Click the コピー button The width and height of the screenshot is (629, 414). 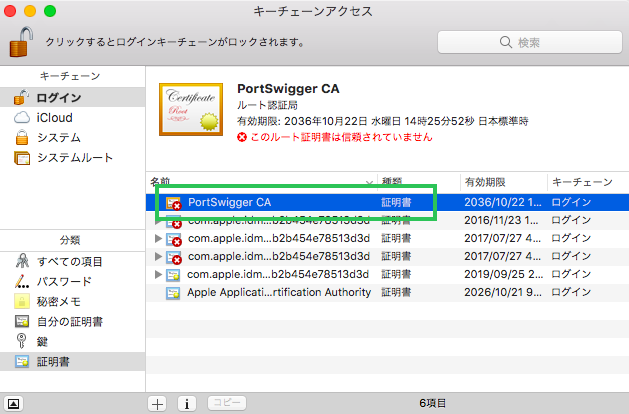tap(227, 403)
